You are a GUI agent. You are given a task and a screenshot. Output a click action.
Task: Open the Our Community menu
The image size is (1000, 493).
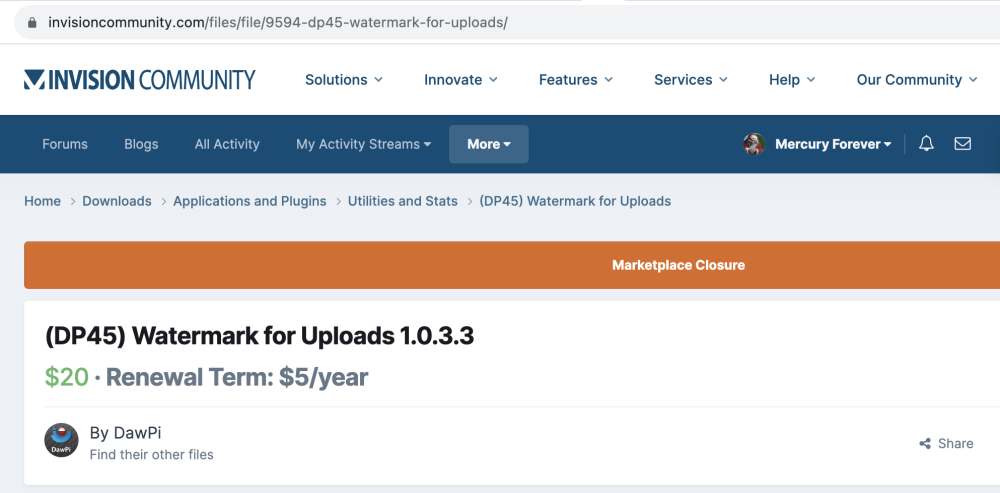[916, 80]
